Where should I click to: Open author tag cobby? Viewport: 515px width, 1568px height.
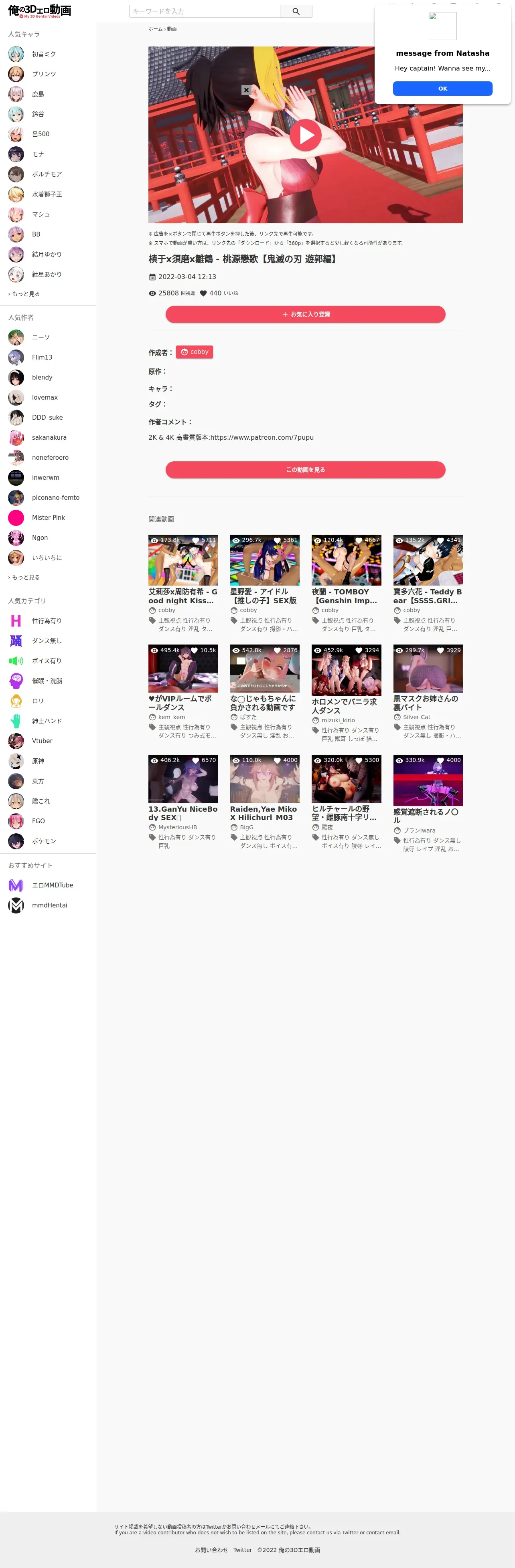(x=195, y=352)
